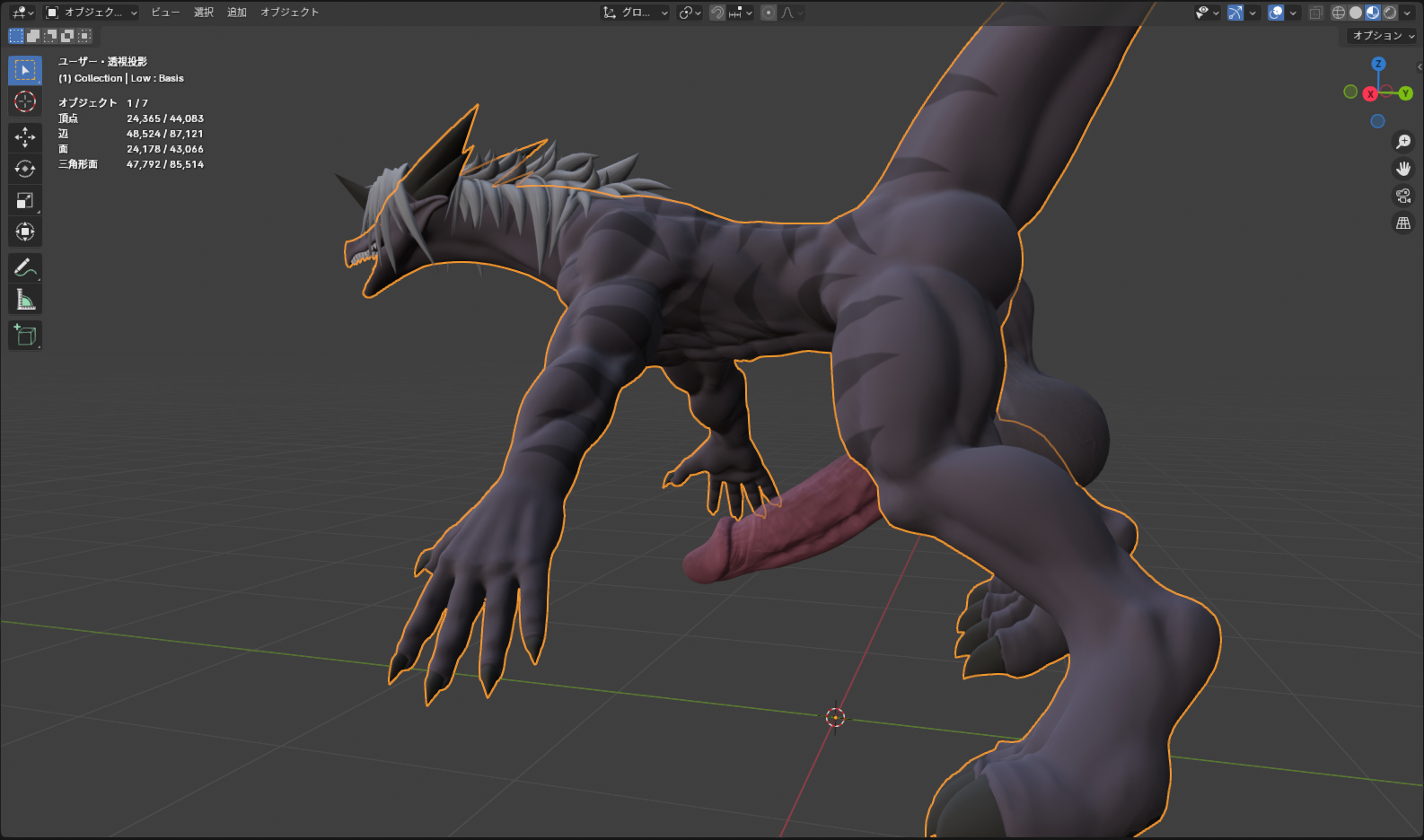Activate the Annotate pencil tool

pos(25,267)
